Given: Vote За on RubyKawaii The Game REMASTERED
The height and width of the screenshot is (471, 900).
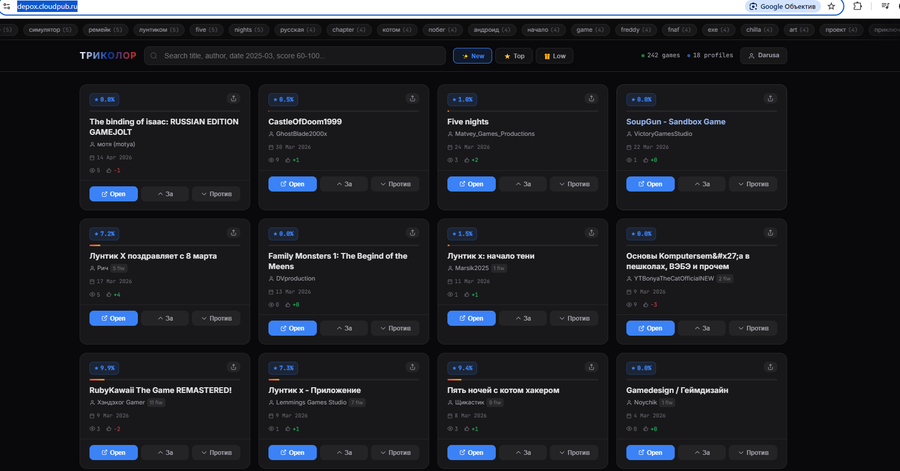Looking at the screenshot, I should pos(165,453).
